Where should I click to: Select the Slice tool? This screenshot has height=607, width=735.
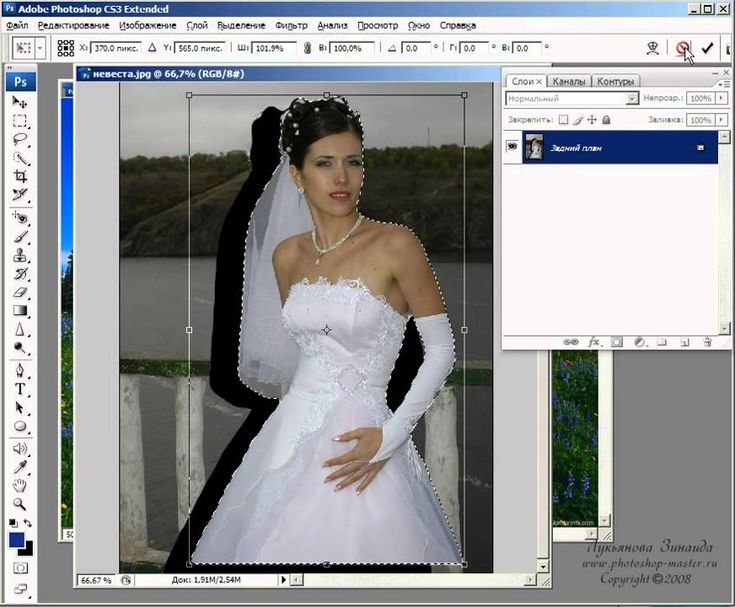20,195
